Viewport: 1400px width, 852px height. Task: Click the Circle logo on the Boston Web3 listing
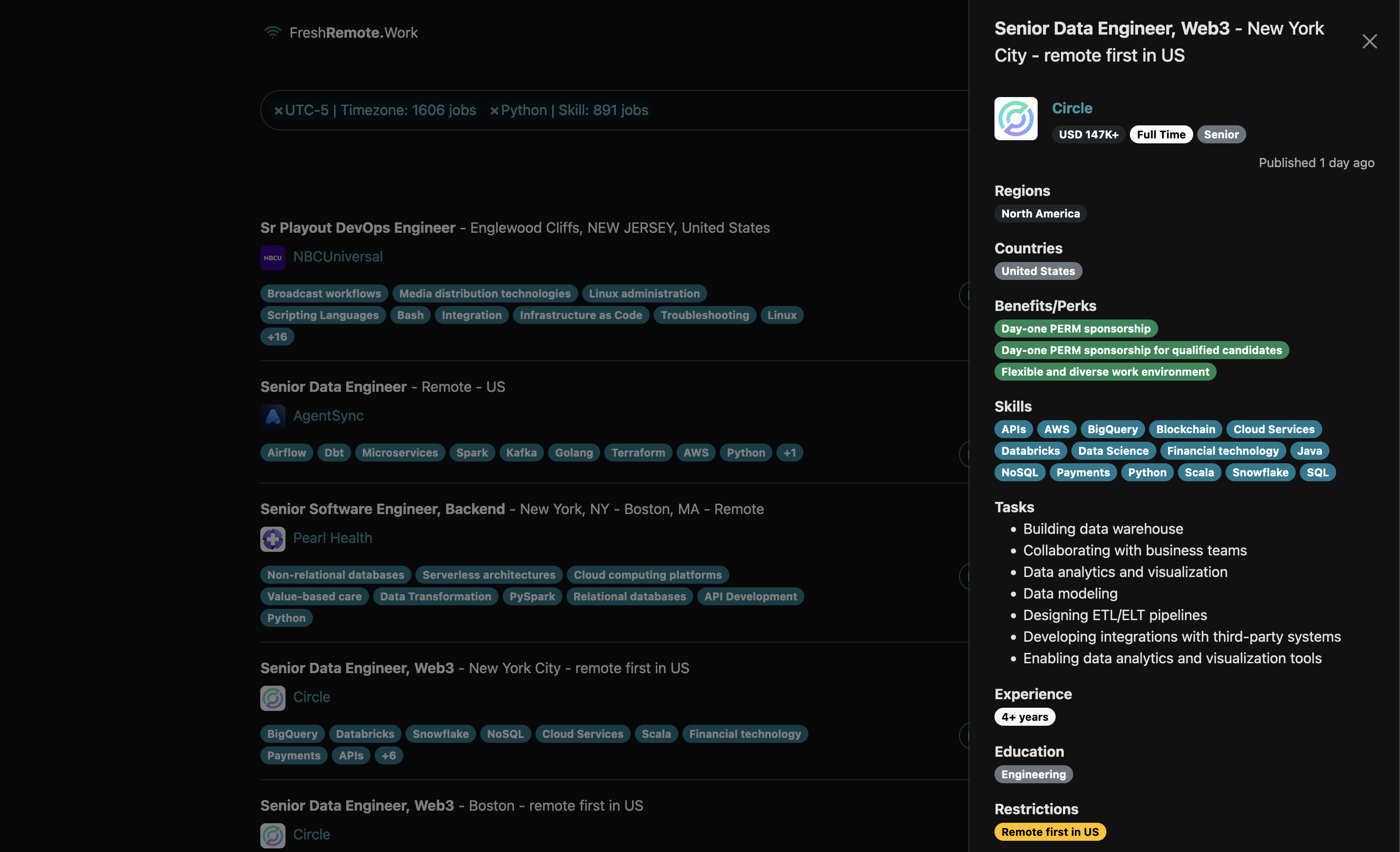pos(273,835)
